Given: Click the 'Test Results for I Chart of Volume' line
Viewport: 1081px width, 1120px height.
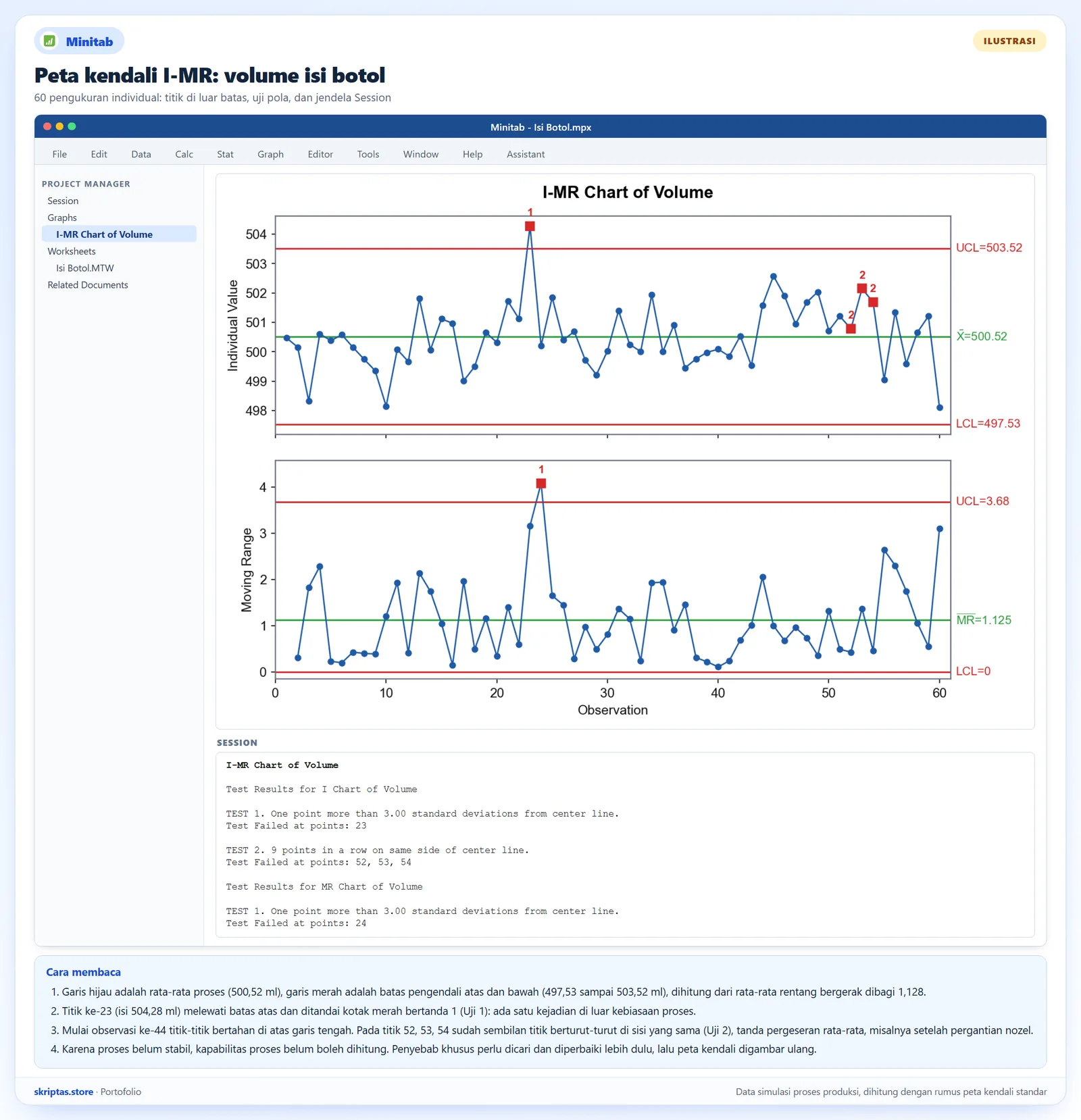Looking at the screenshot, I should (322, 790).
